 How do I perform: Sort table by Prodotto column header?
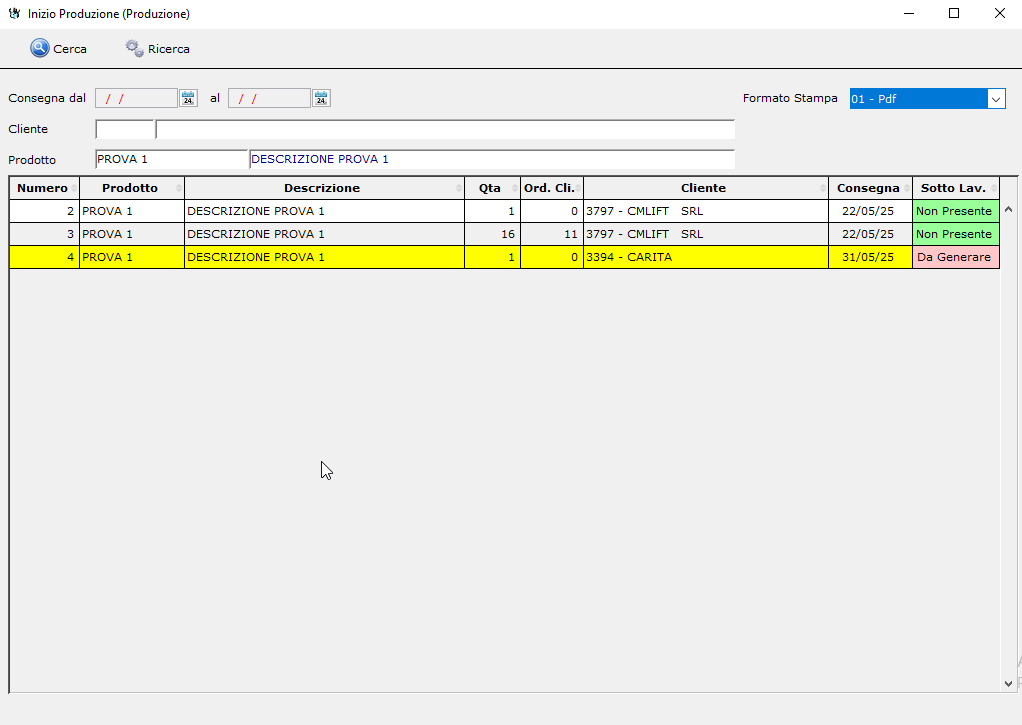pyautogui.click(x=130, y=188)
